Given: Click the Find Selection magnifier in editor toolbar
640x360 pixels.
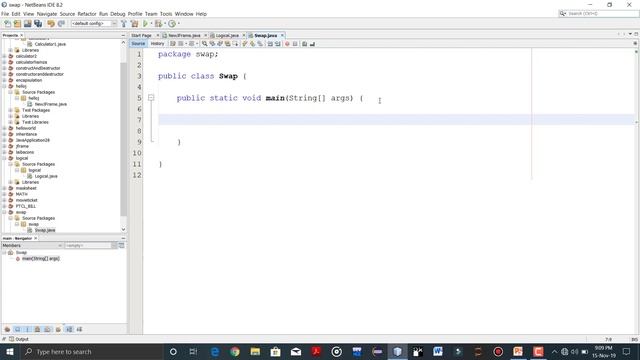Looking at the screenshot, I should coord(204,44).
